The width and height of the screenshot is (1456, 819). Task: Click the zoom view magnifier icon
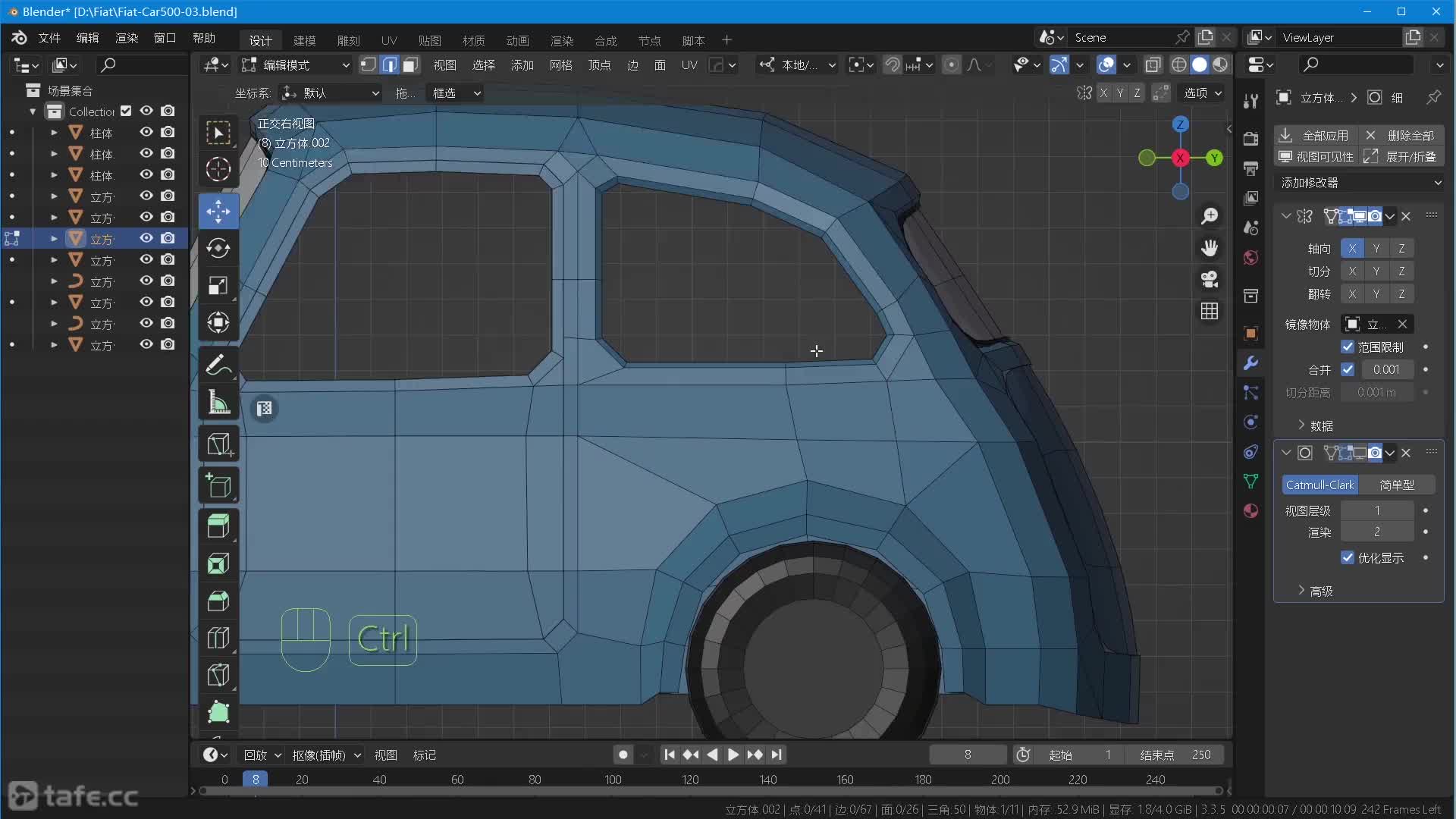(x=1210, y=217)
